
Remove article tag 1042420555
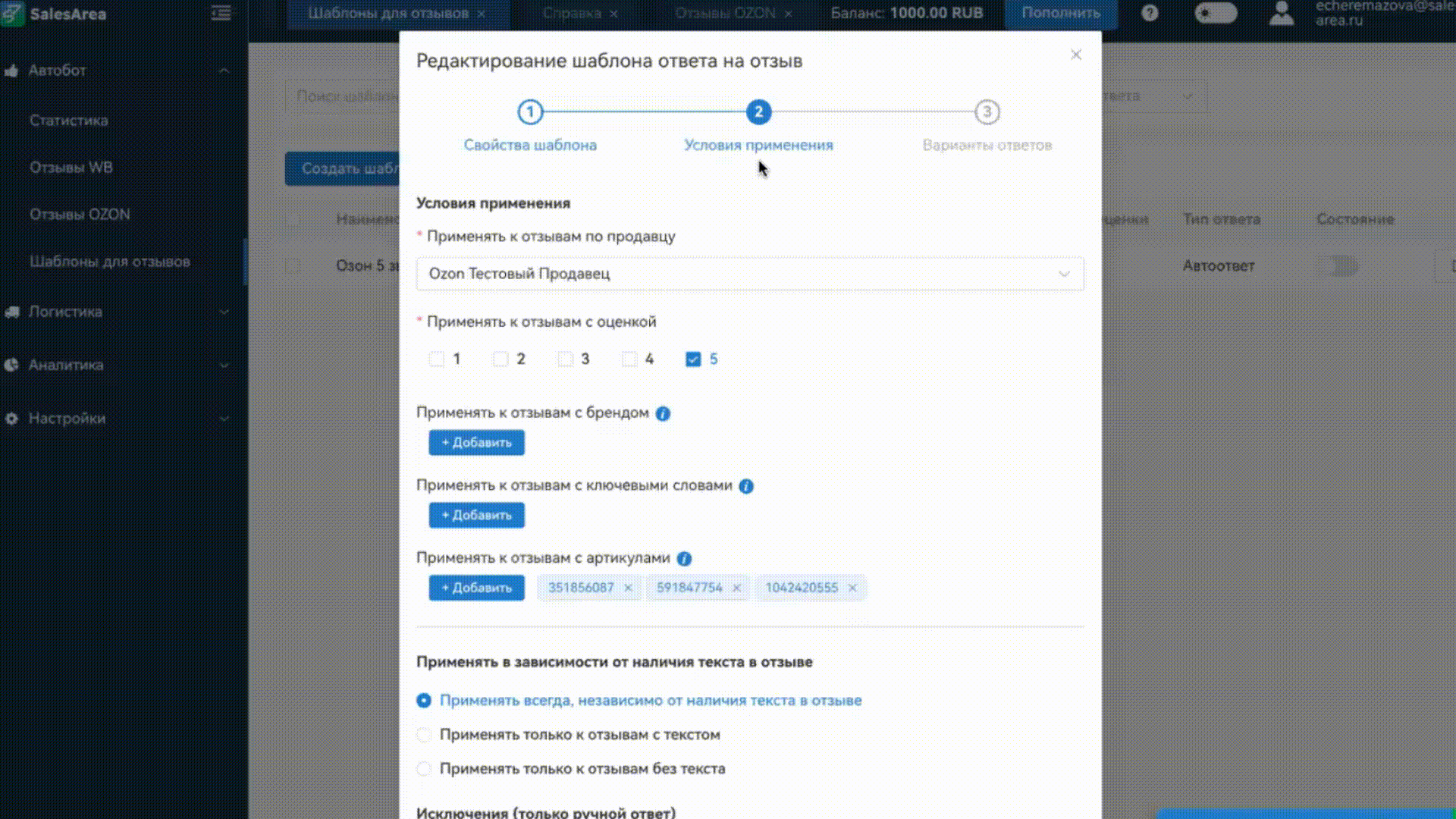coord(852,588)
